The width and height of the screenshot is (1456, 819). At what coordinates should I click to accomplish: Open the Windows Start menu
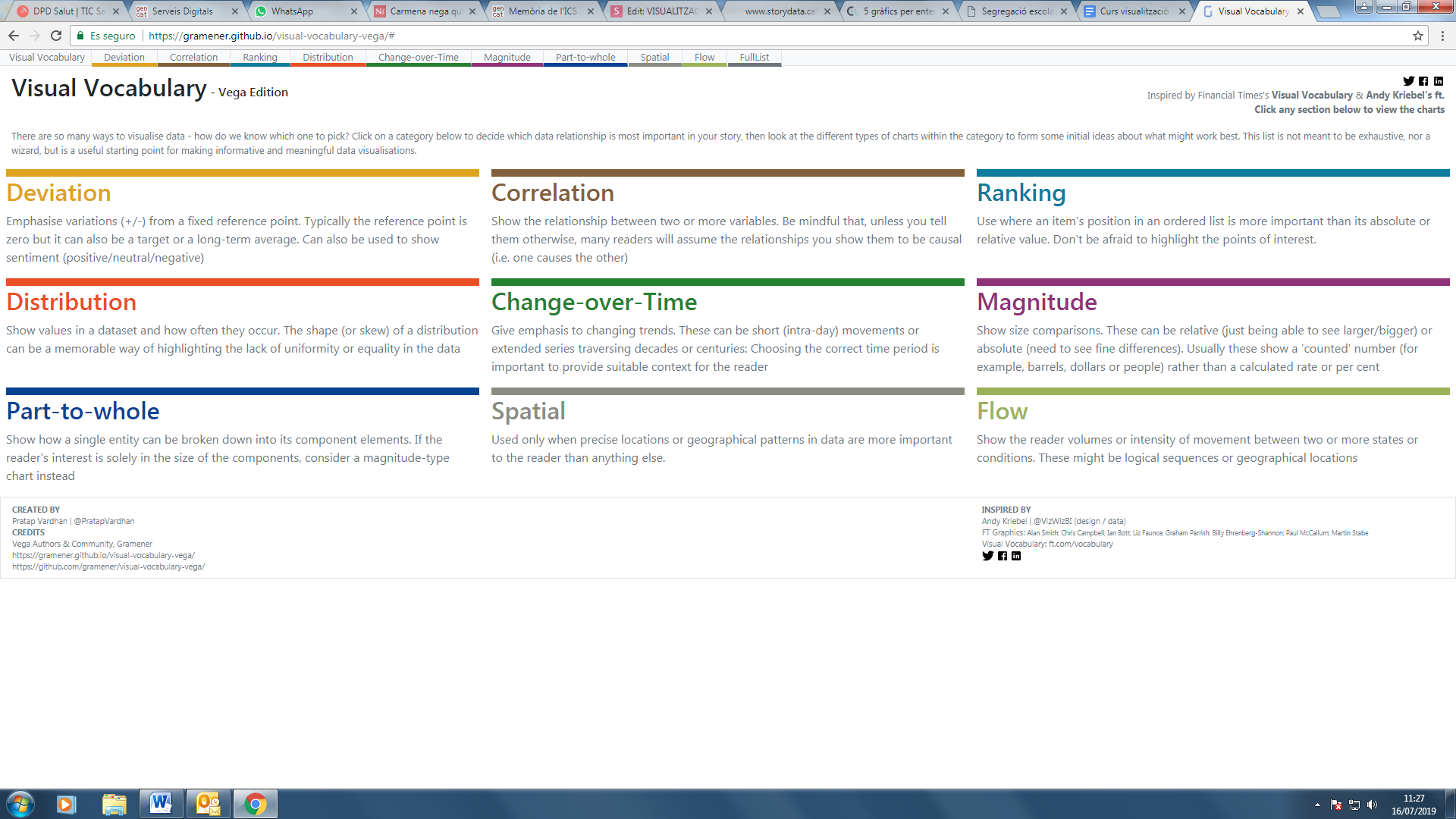[20, 804]
